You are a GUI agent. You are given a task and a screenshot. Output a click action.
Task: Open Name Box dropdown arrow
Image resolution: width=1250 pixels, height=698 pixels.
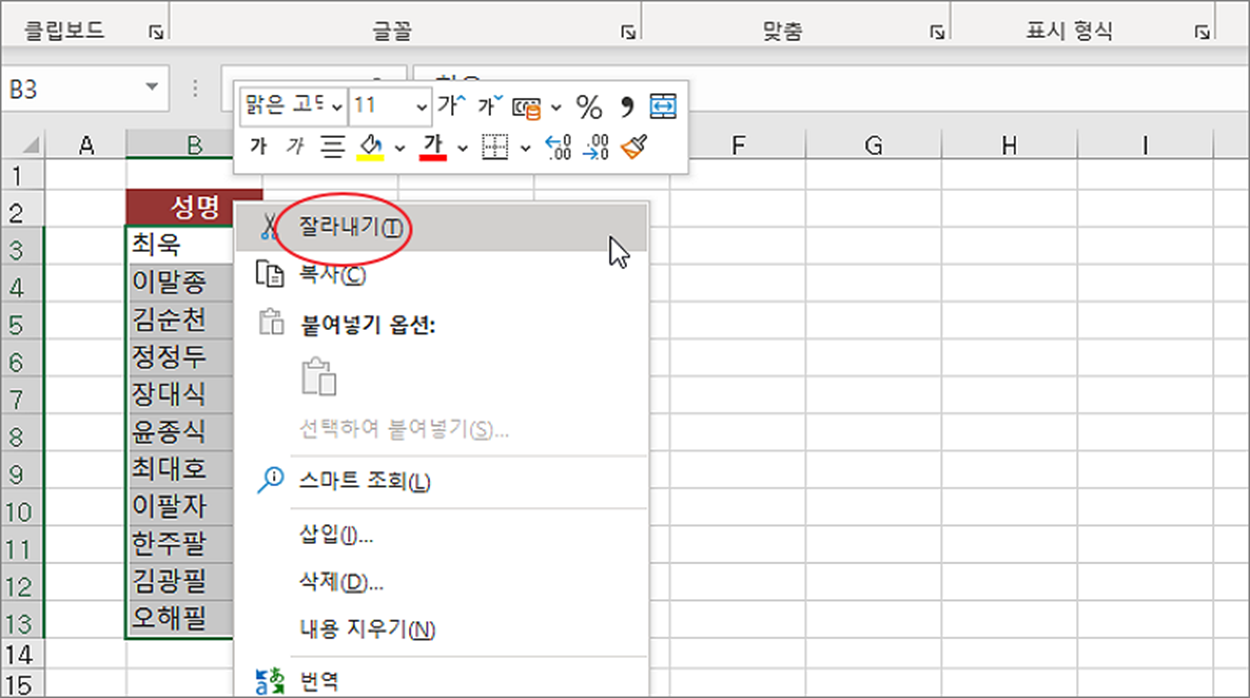[152, 88]
